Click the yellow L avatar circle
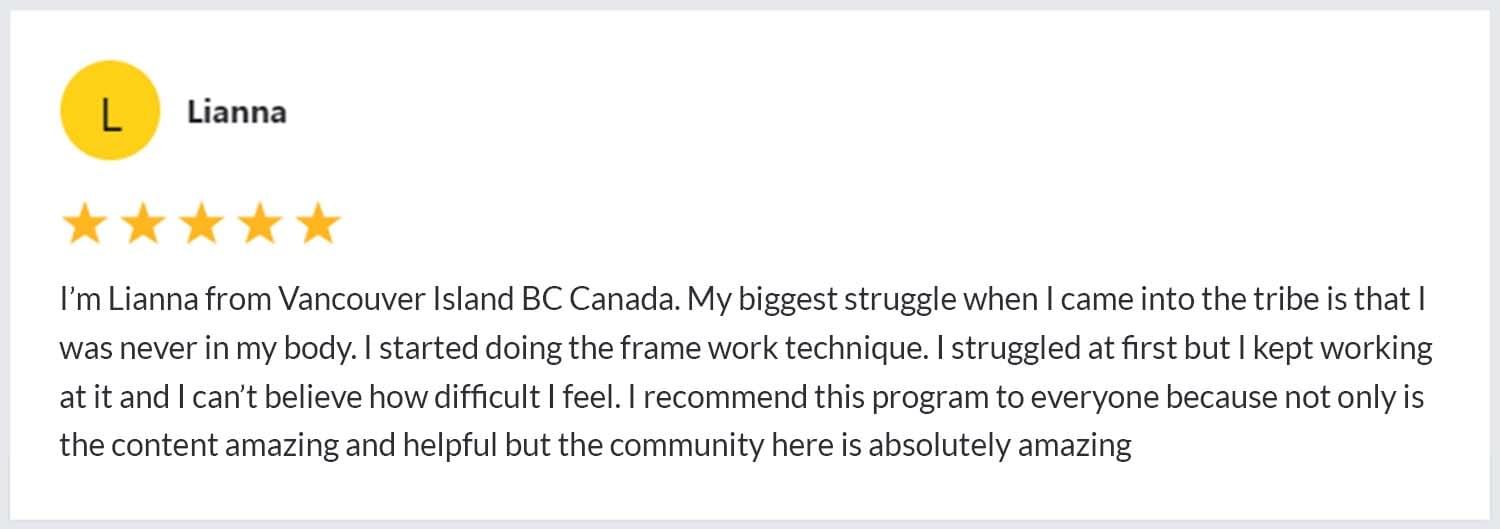Image resolution: width=1500 pixels, height=529 pixels. tap(110, 111)
